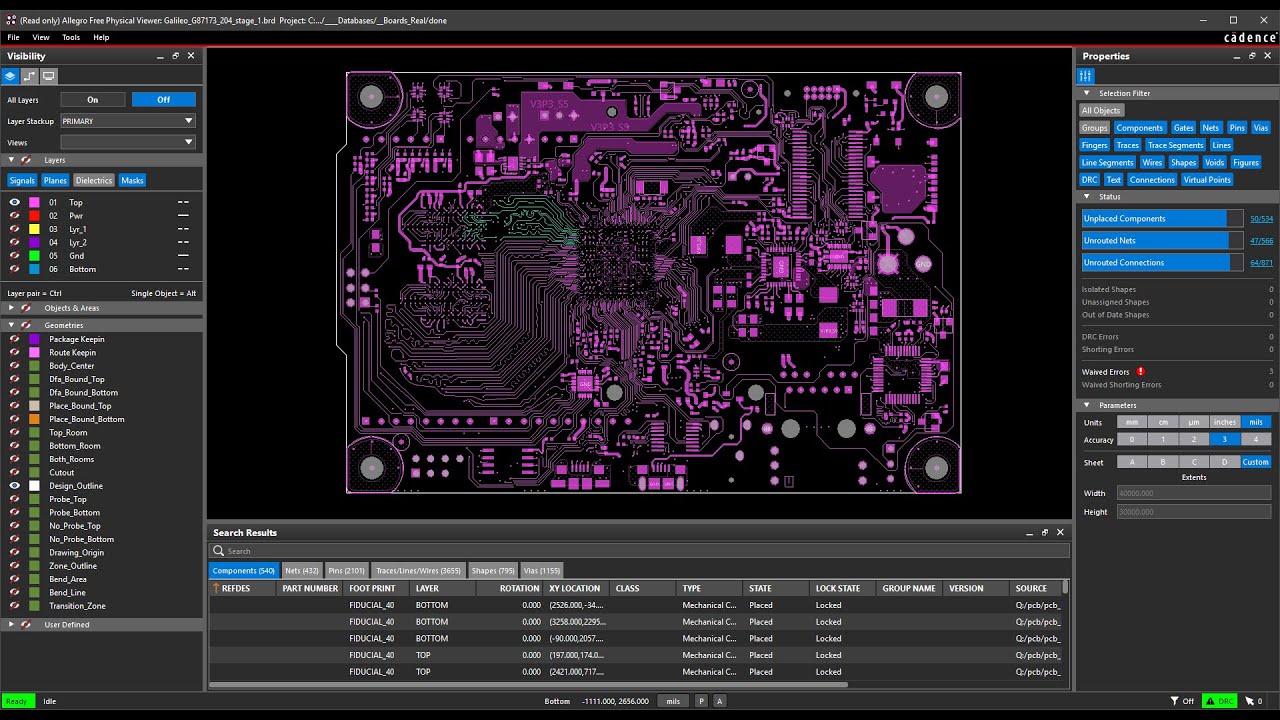Click the P button in status bar
Image resolution: width=1280 pixels, height=720 pixels.
(701, 701)
